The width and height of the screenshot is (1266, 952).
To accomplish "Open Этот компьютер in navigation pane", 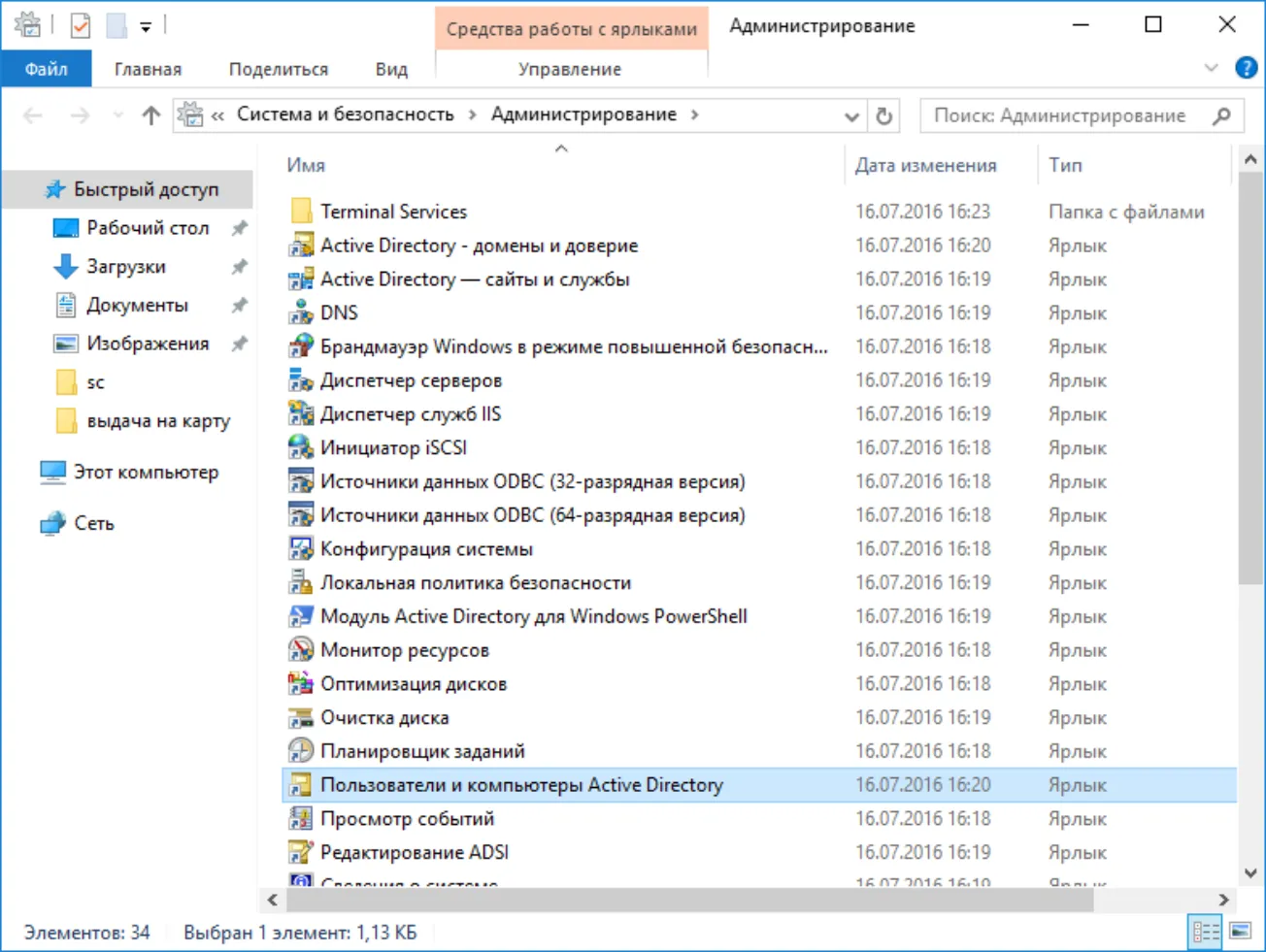I will coord(128,472).
